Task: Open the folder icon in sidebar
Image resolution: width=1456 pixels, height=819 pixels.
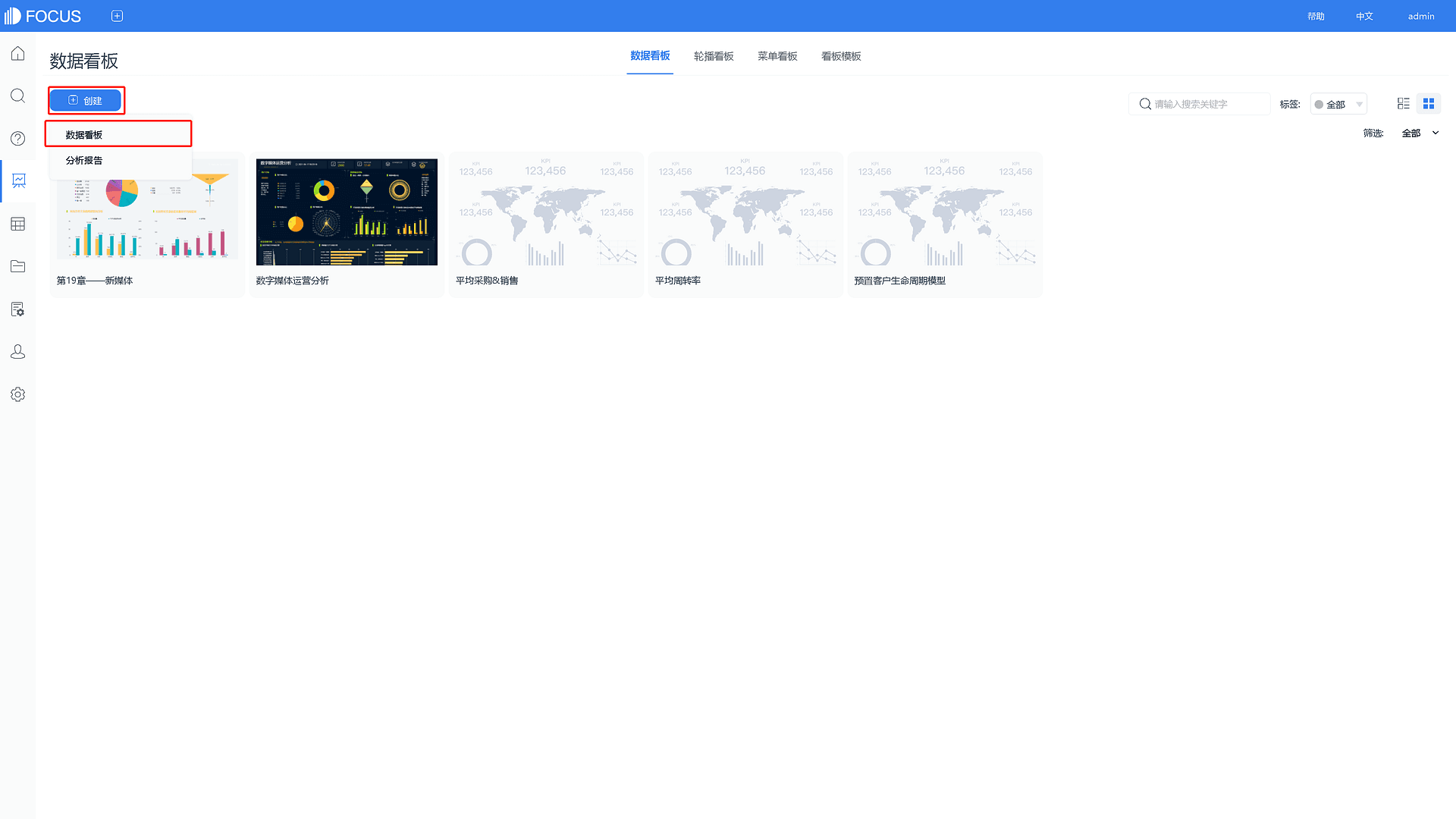Action: pos(17,266)
